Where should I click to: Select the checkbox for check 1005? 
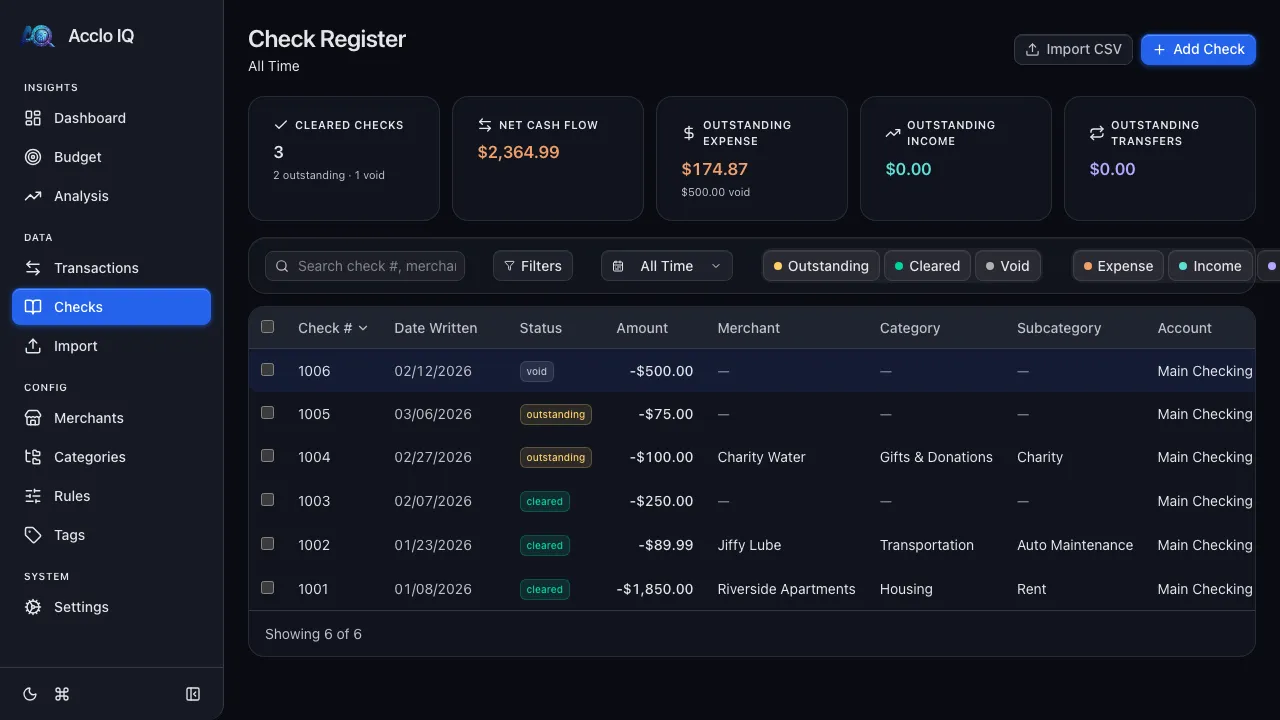pyautogui.click(x=267, y=413)
